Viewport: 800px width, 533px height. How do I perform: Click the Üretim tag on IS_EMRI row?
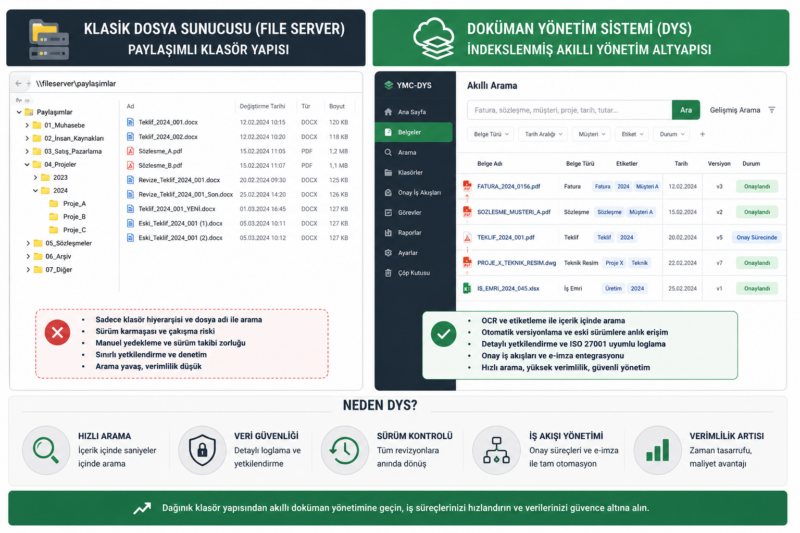(x=613, y=288)
